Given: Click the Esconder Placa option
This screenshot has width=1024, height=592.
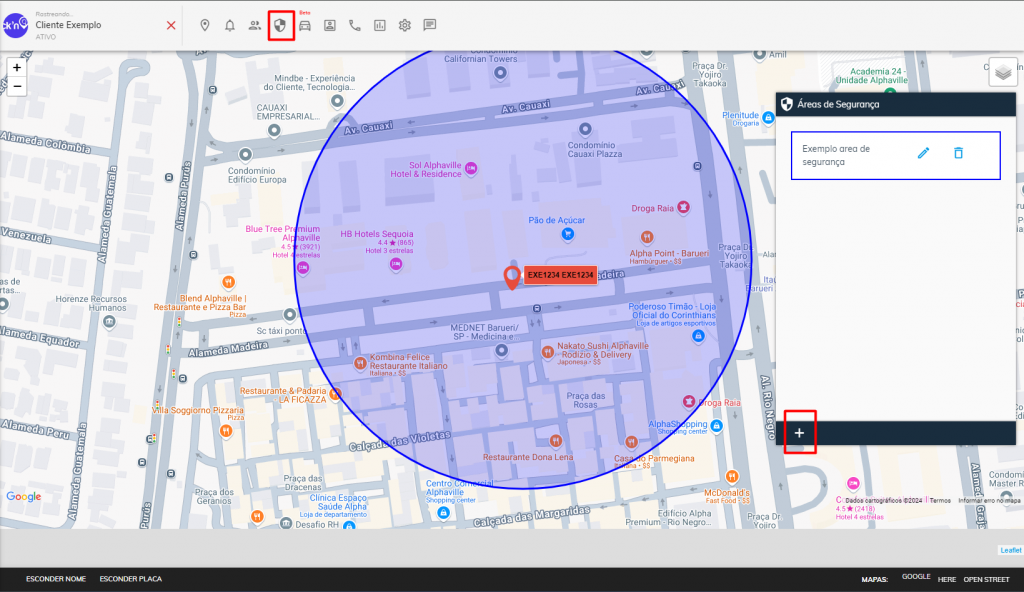Looking at the screenshot, I should [x=131, y=579].
